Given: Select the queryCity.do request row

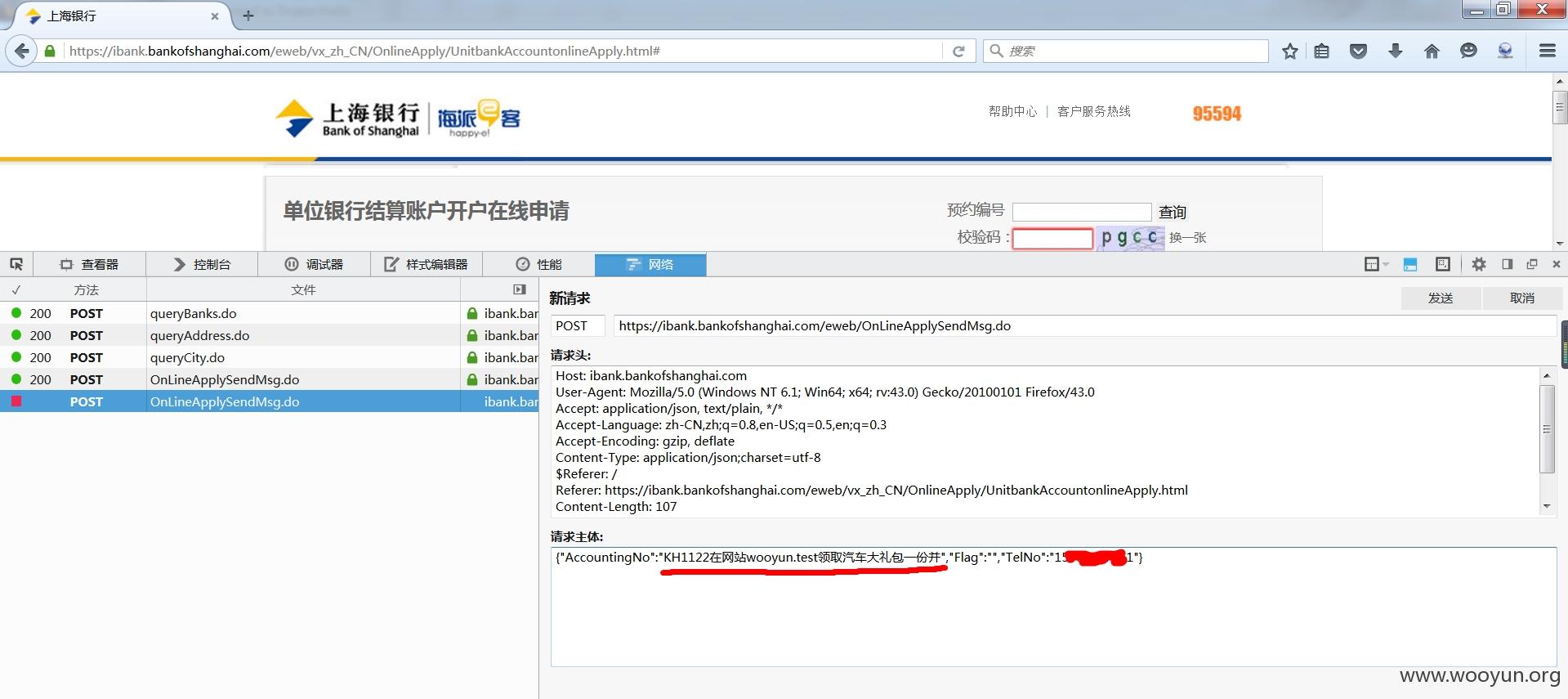Looking at the screenshot, I should [269, 357].
